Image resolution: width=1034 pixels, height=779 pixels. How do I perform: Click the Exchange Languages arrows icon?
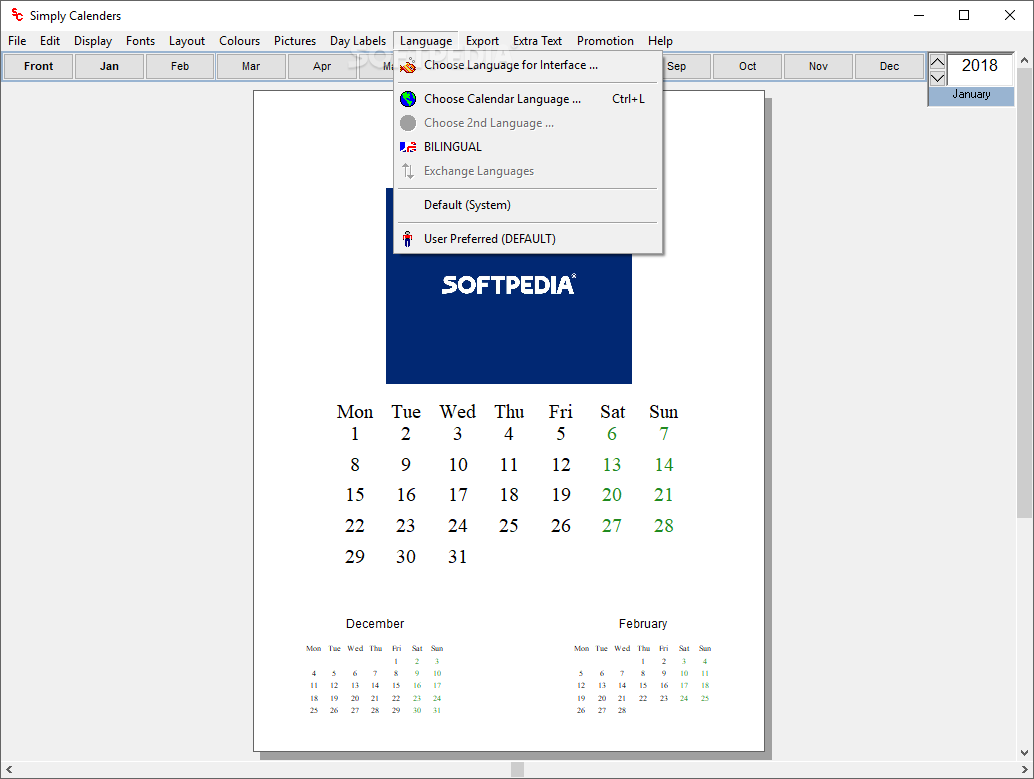click(408, 171)
